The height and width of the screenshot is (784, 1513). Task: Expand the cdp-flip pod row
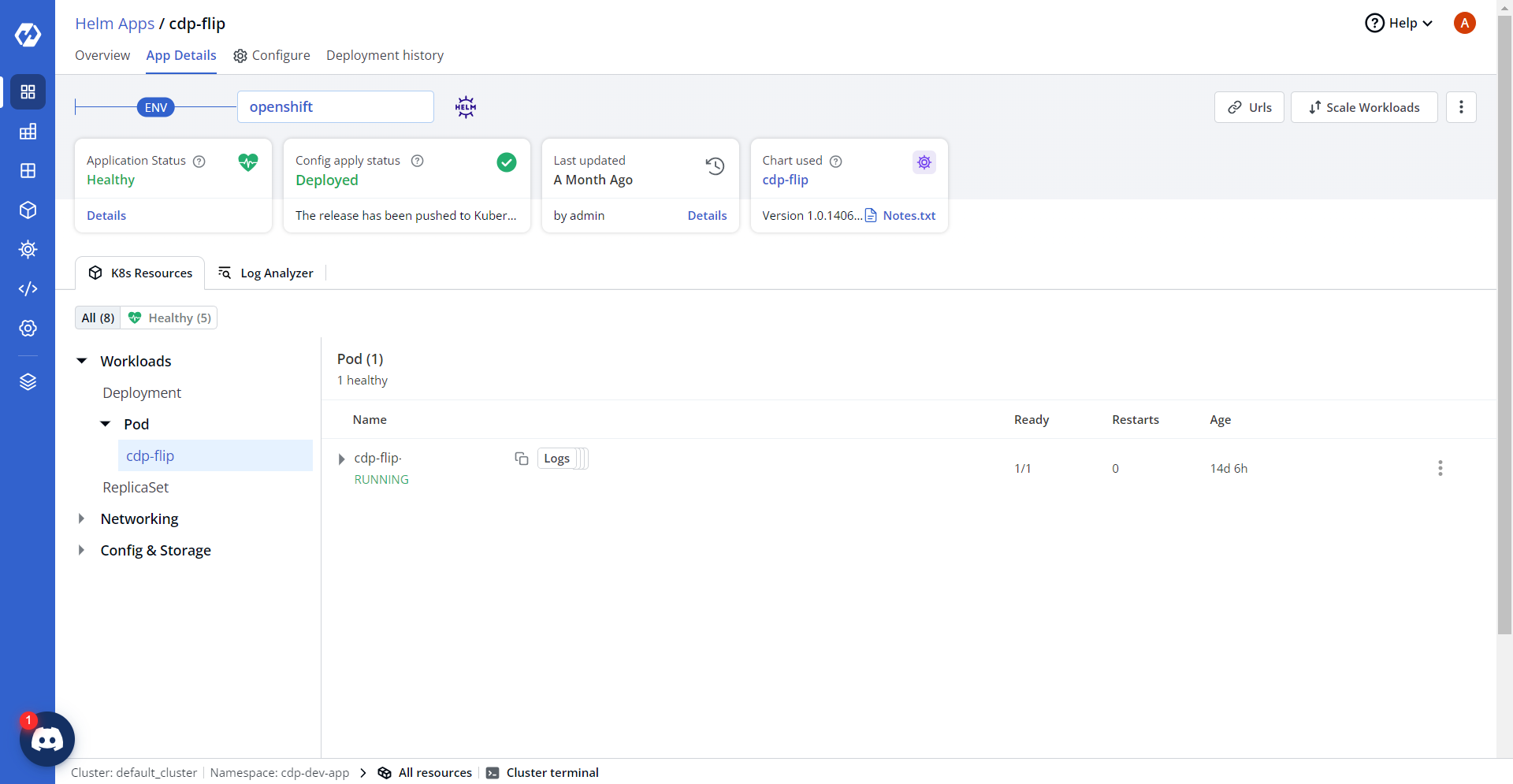[341, 459]
